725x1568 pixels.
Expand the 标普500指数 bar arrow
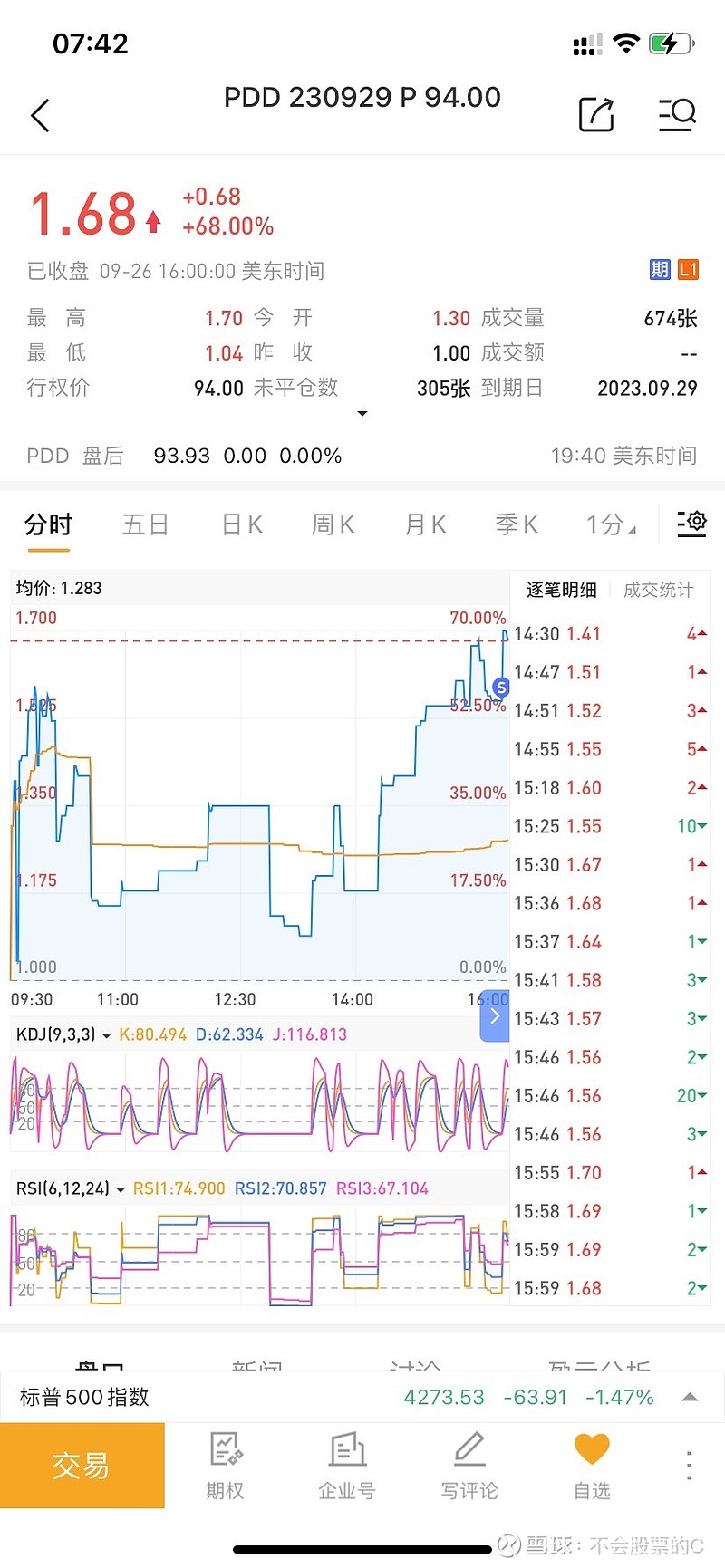coord(690,1397)
